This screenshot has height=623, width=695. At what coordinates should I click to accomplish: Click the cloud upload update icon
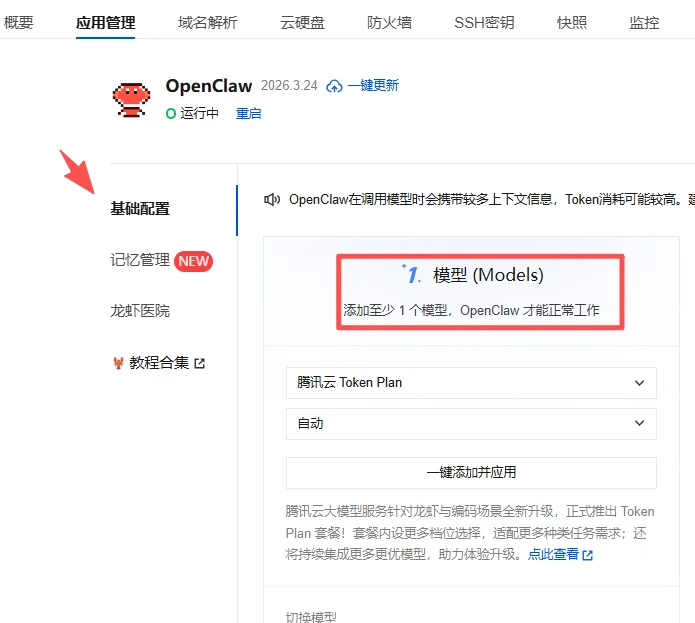tap(334, 86)
